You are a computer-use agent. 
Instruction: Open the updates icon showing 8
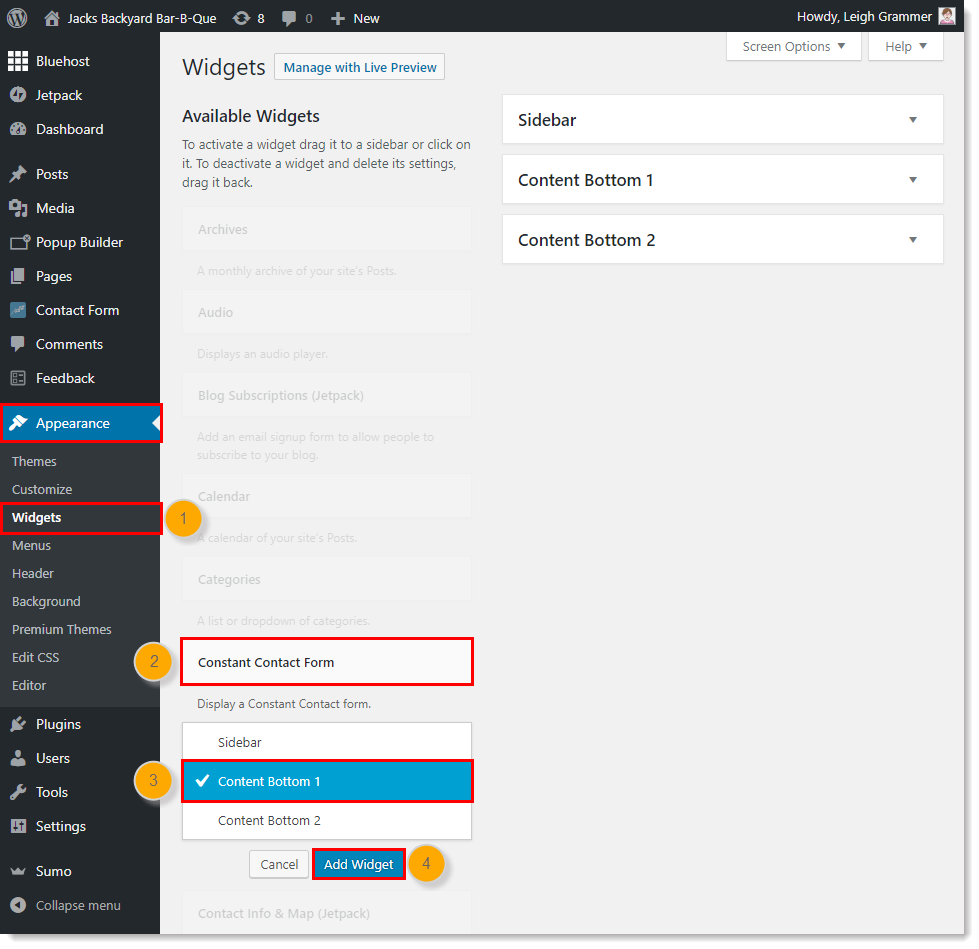[242, 18]
